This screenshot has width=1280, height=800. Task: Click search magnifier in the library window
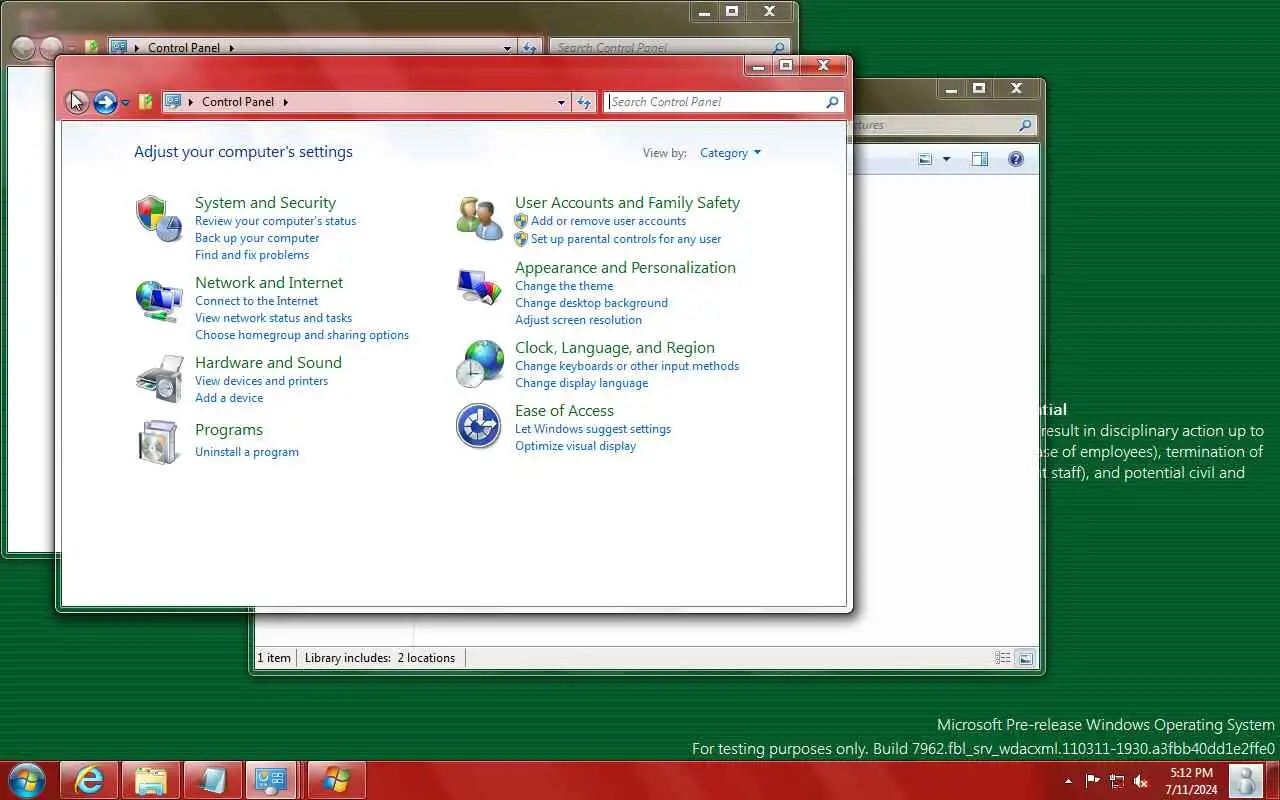pyautogui.click(x=1025, y=125)
